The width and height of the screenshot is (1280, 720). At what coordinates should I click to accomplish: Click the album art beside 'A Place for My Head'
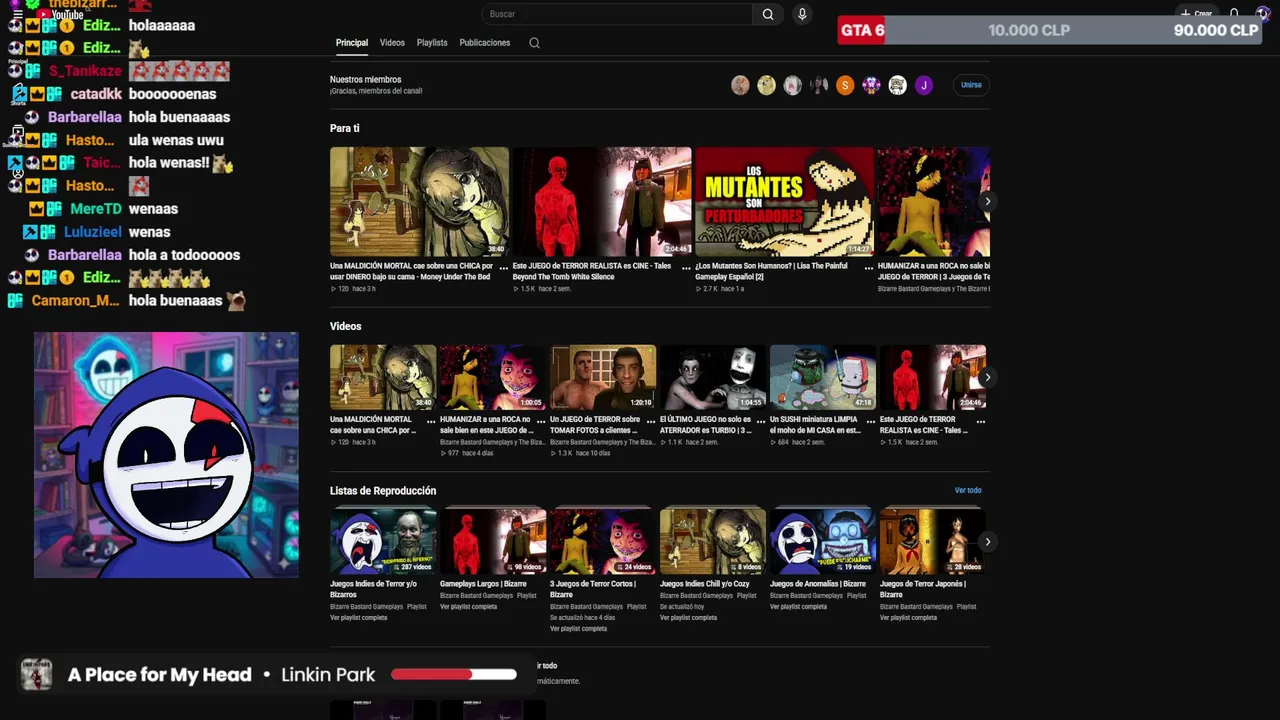[x=37, y=674]
